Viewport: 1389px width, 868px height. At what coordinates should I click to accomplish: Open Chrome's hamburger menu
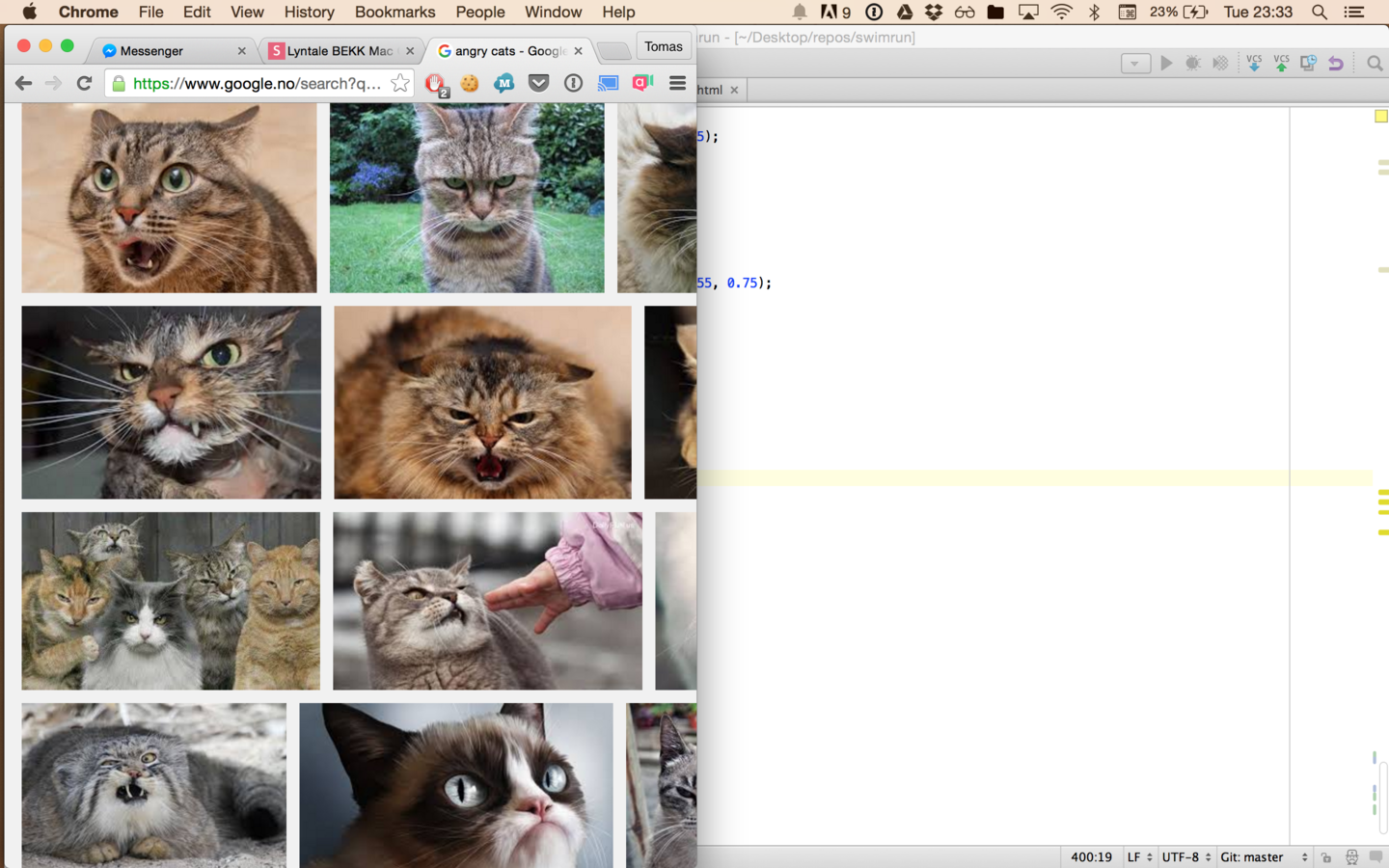click(x=677, y=83)
